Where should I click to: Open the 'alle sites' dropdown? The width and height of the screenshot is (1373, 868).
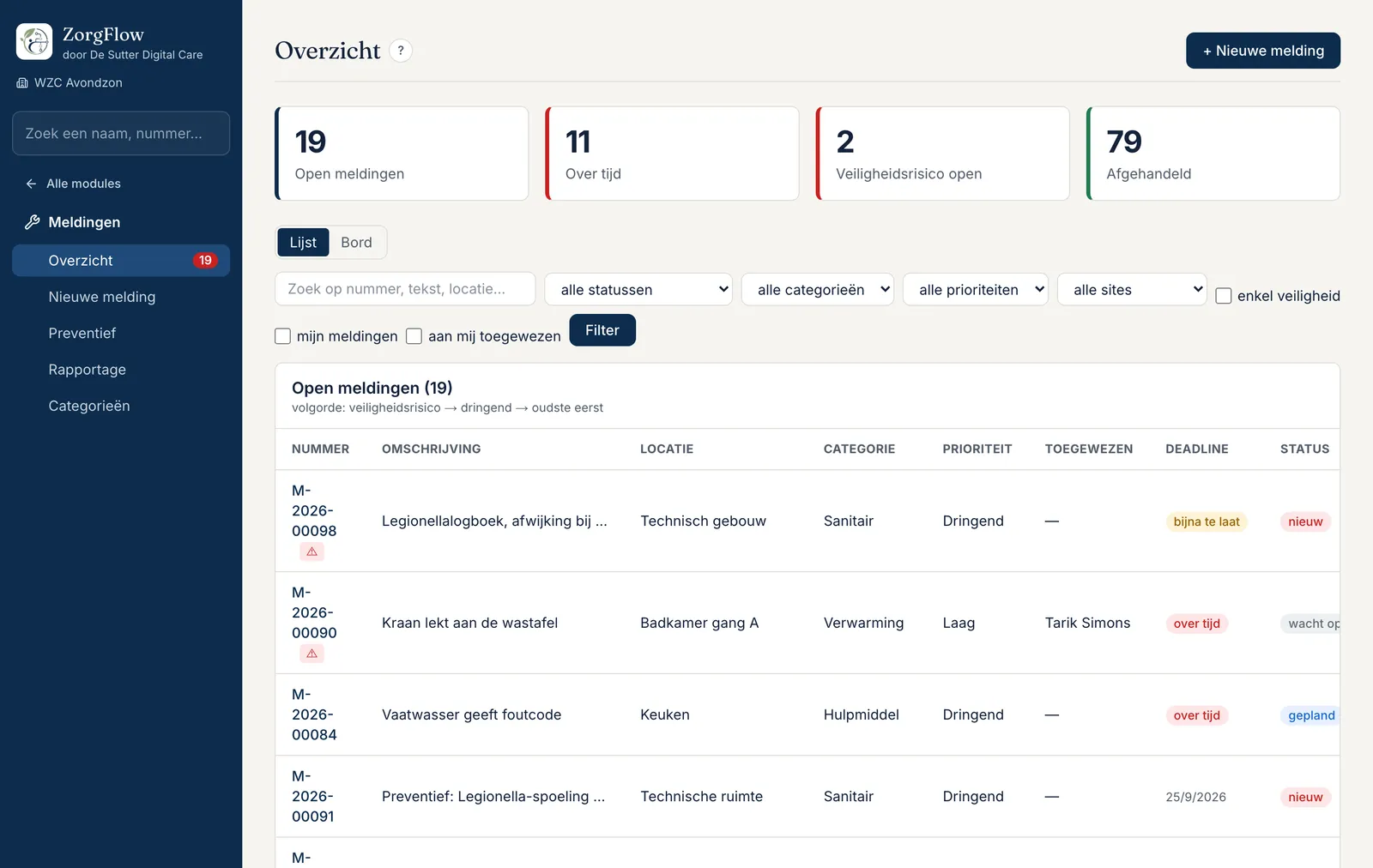(x=1133, y=289)
